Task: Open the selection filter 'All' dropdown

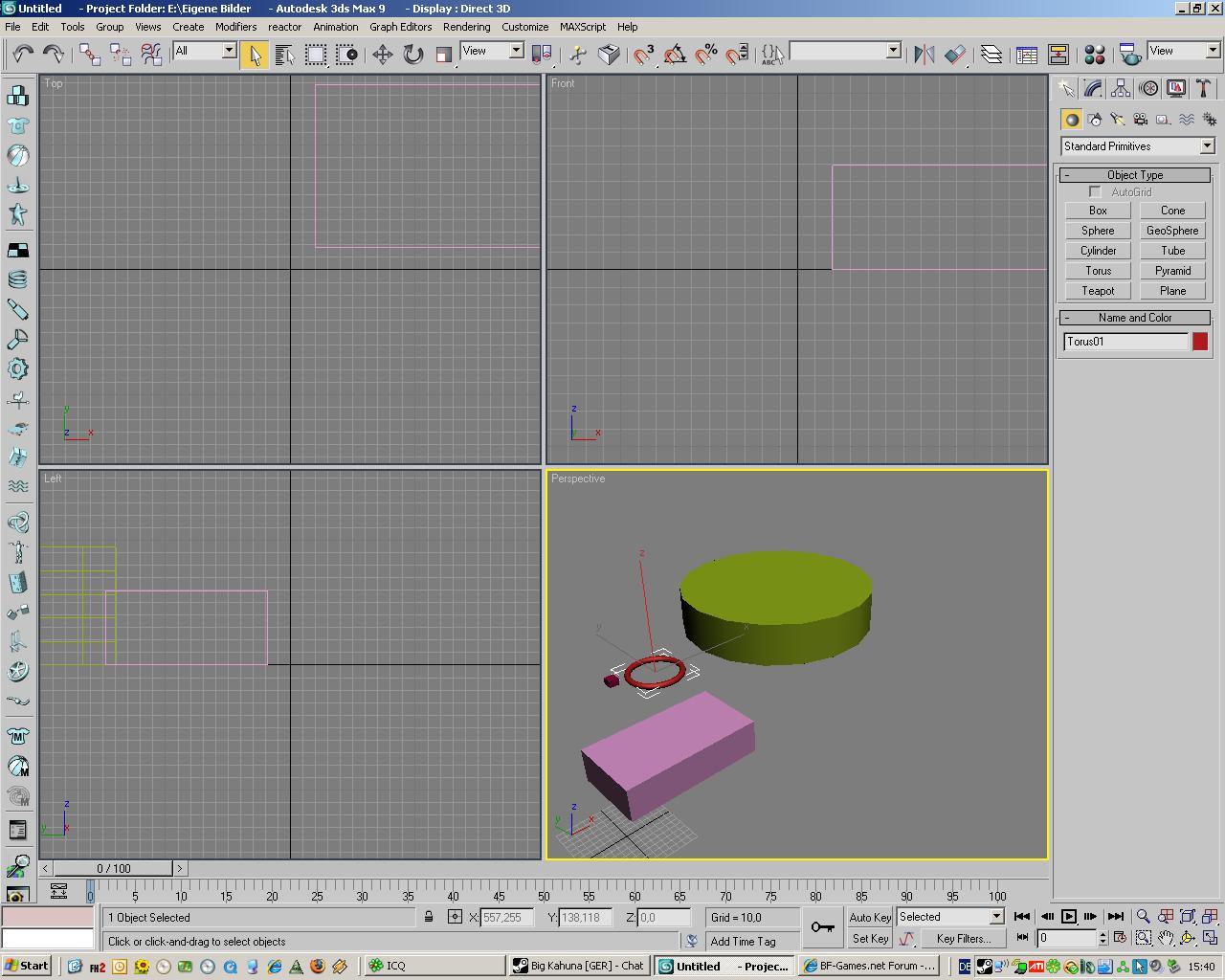Action: pos(229,51)
